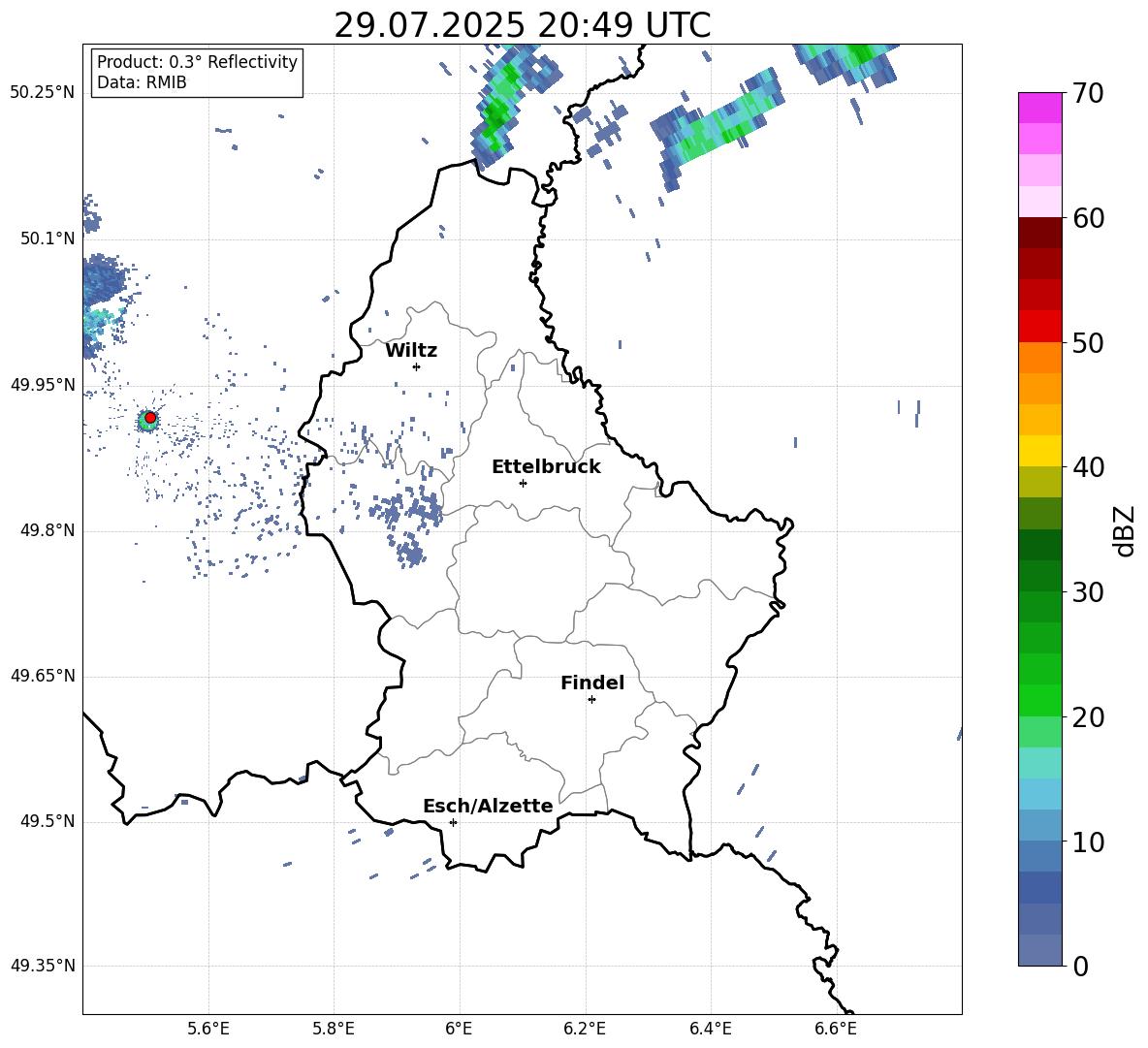This screenshot has width=1148, height=1048.
Task: Click the colorbar tick value 40
Action: tap(1087, 467)
